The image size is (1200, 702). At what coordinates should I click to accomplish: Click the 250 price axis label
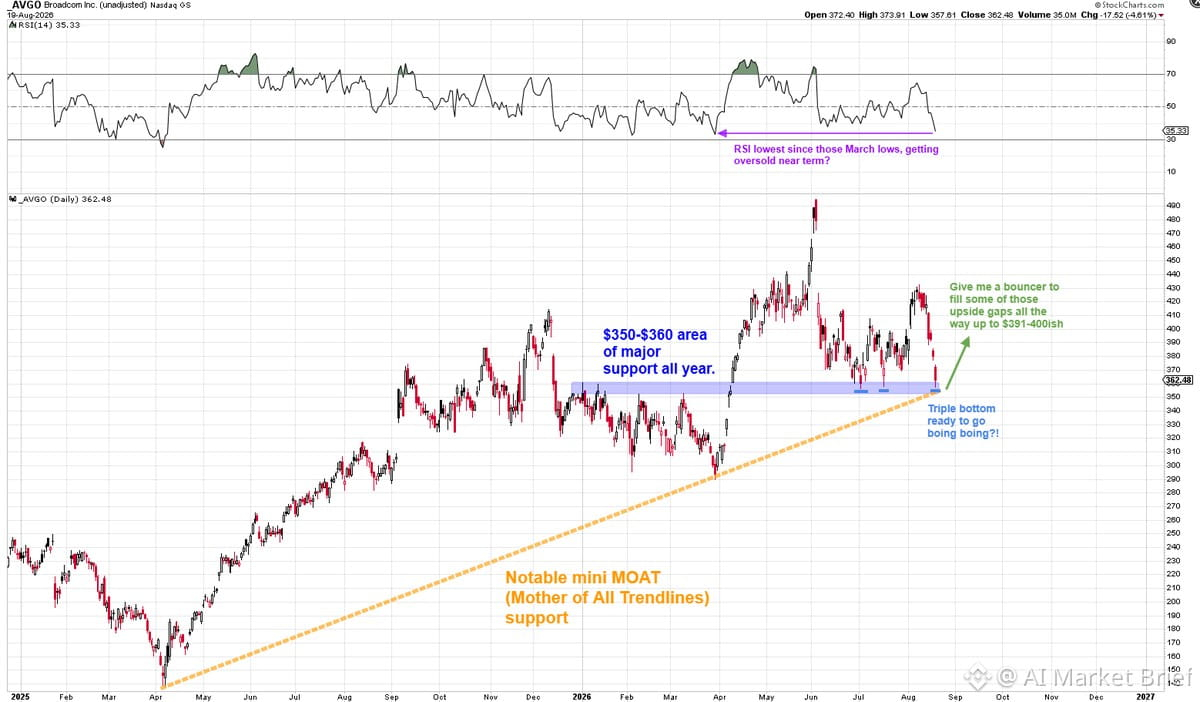(1172, 533)
